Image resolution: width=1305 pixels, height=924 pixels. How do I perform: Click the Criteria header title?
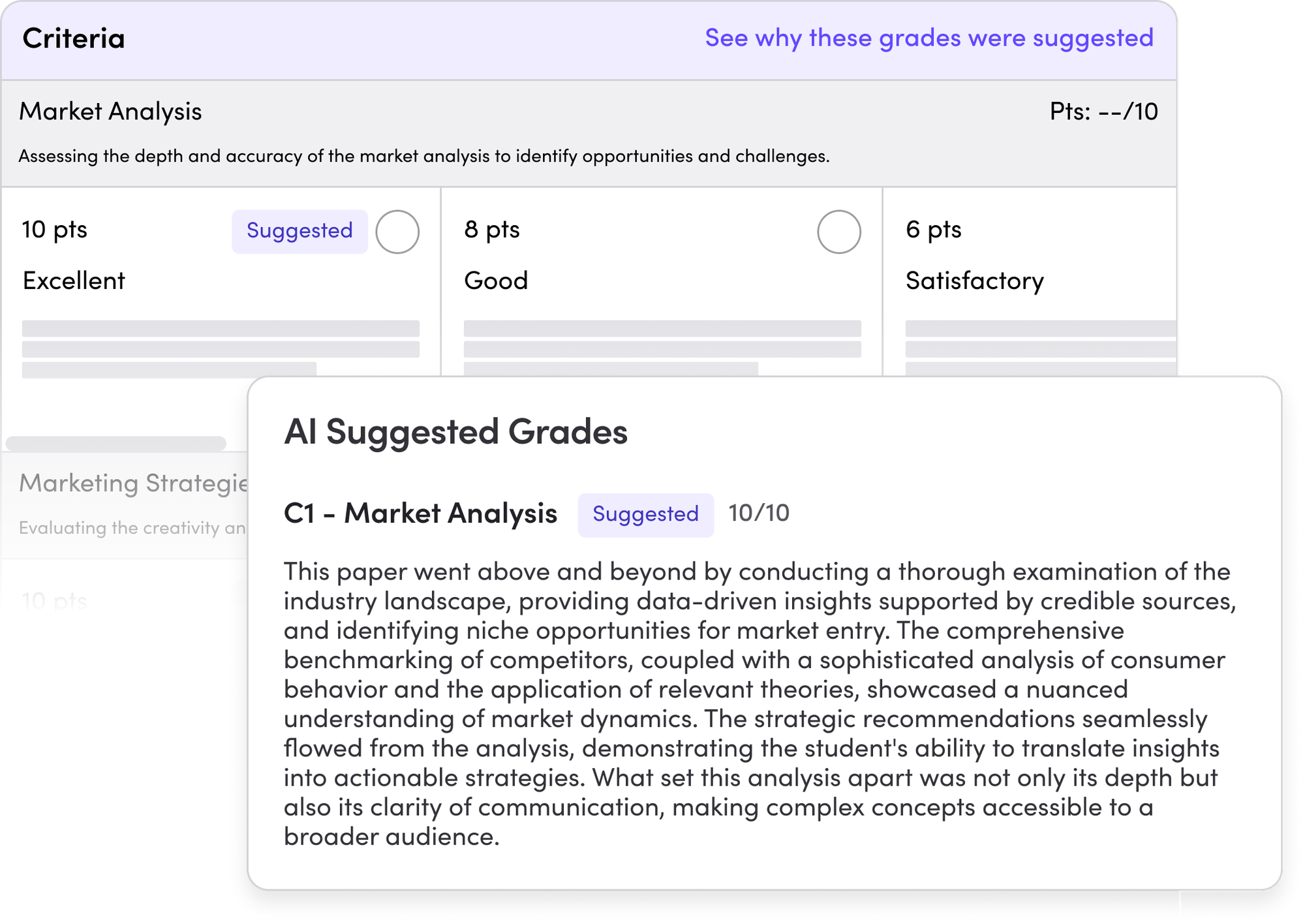[x=74, y=38]
